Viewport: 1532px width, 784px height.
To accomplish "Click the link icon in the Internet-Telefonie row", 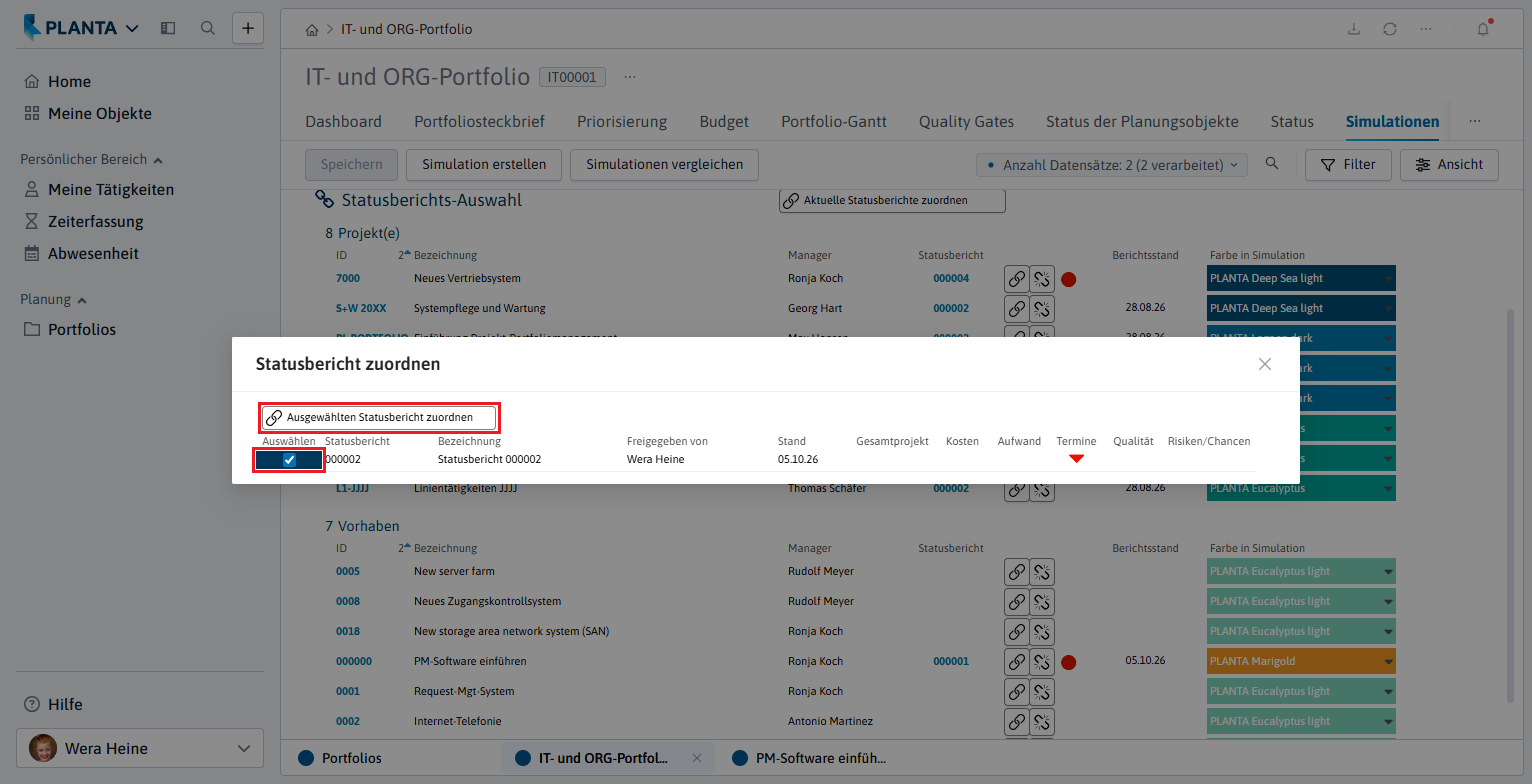I will [1016, 722].
